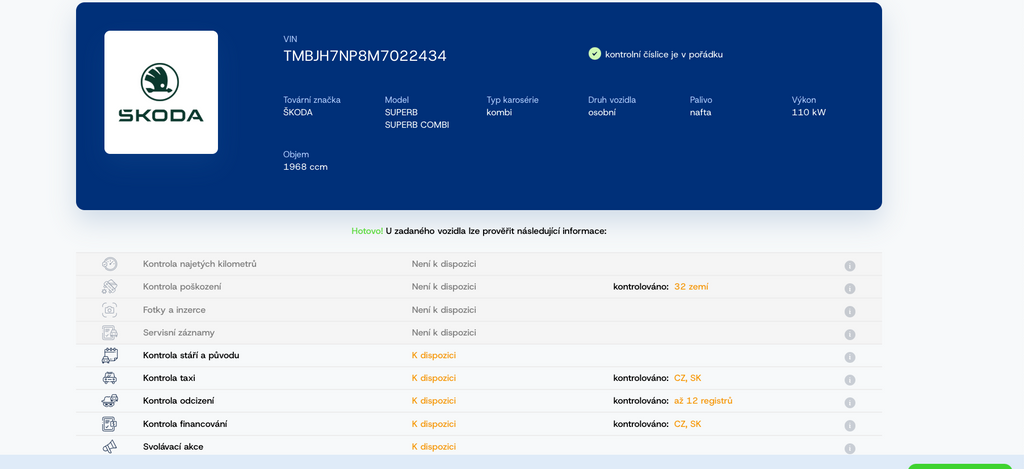Click the 'Kontrola financování' label
The width and height of the screenshot is (1024, 469).
[185, 424]
